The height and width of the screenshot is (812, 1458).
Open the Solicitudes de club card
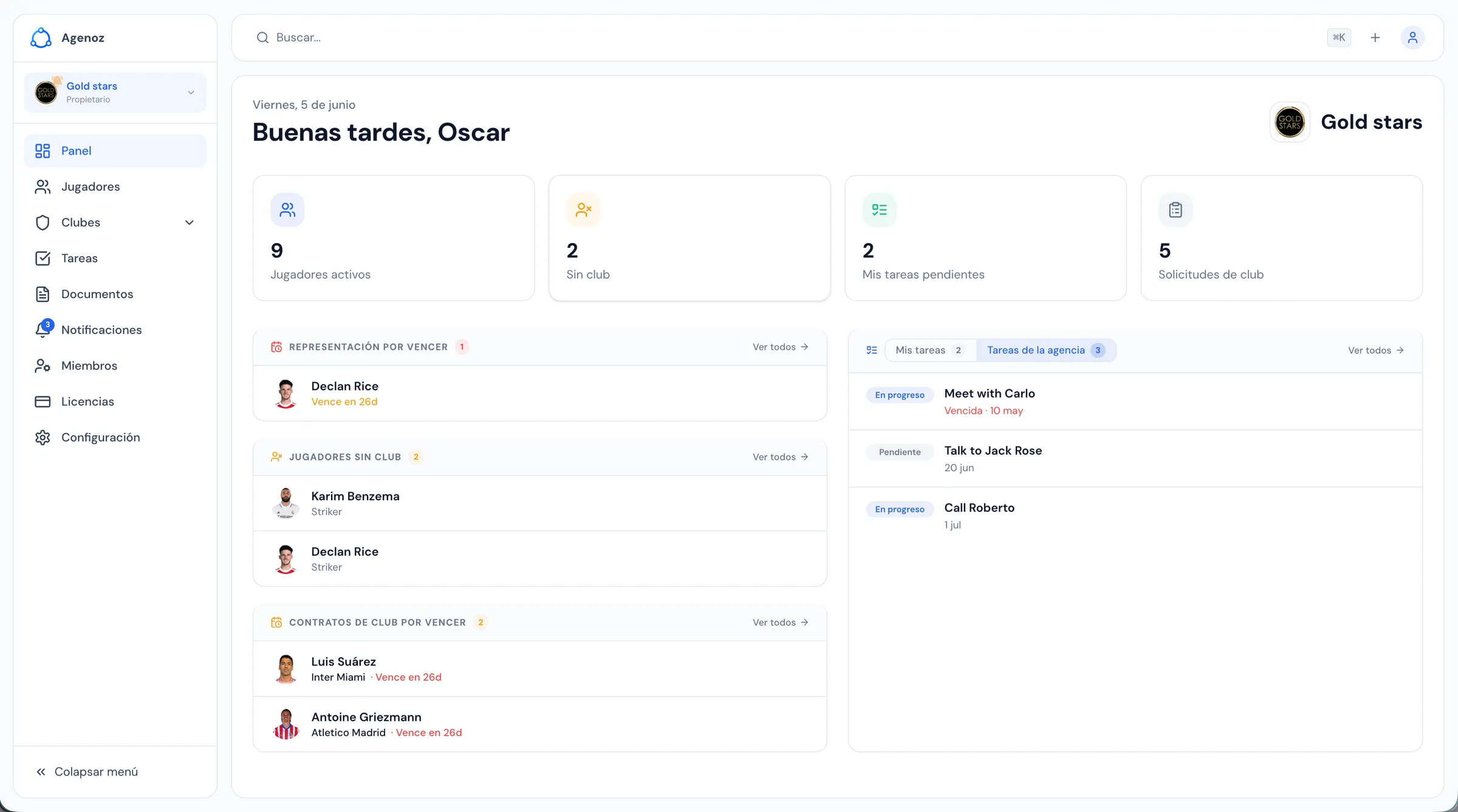point(1282,238)
